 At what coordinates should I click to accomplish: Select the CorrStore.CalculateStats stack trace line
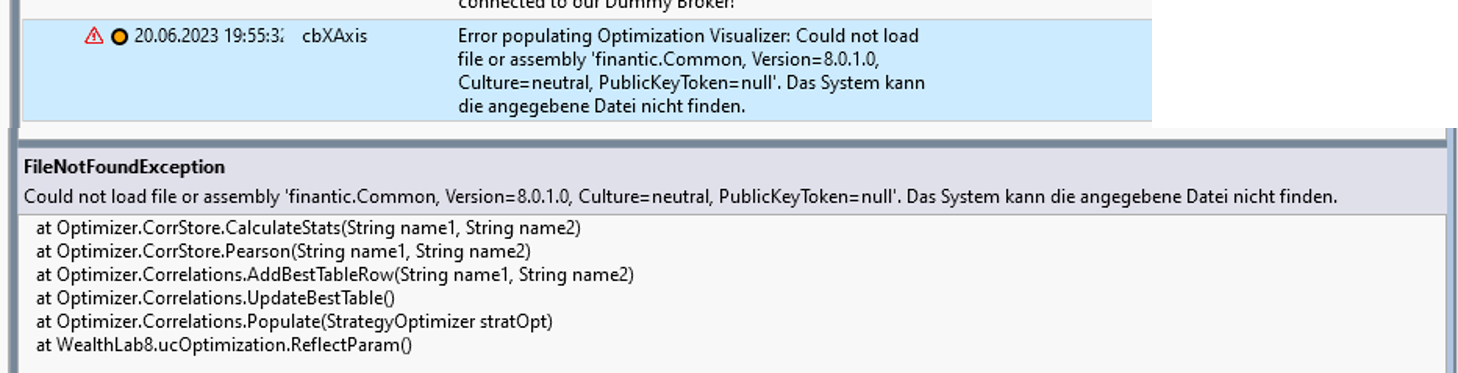[308, 228]
